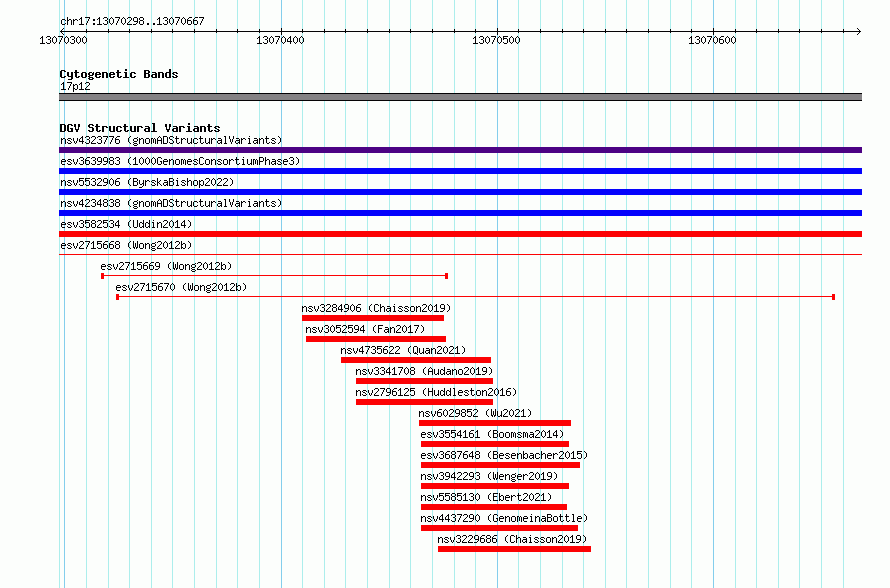Click the blue nsv5532906 variant bar
Image resolution: width=890 pixels, height=588 pixels.
tap(460, 192)
